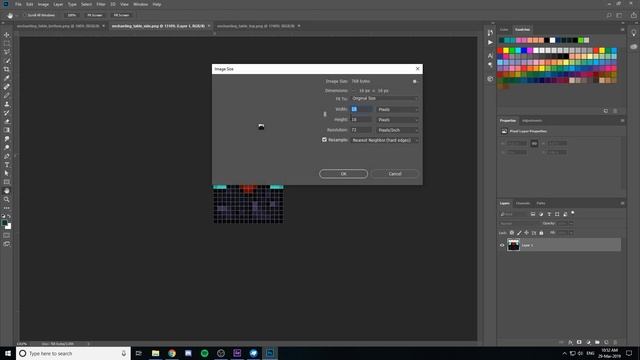640x360 pixels.
Task: Open Layers panel flyout menu
Action: [x=622, y=203]
